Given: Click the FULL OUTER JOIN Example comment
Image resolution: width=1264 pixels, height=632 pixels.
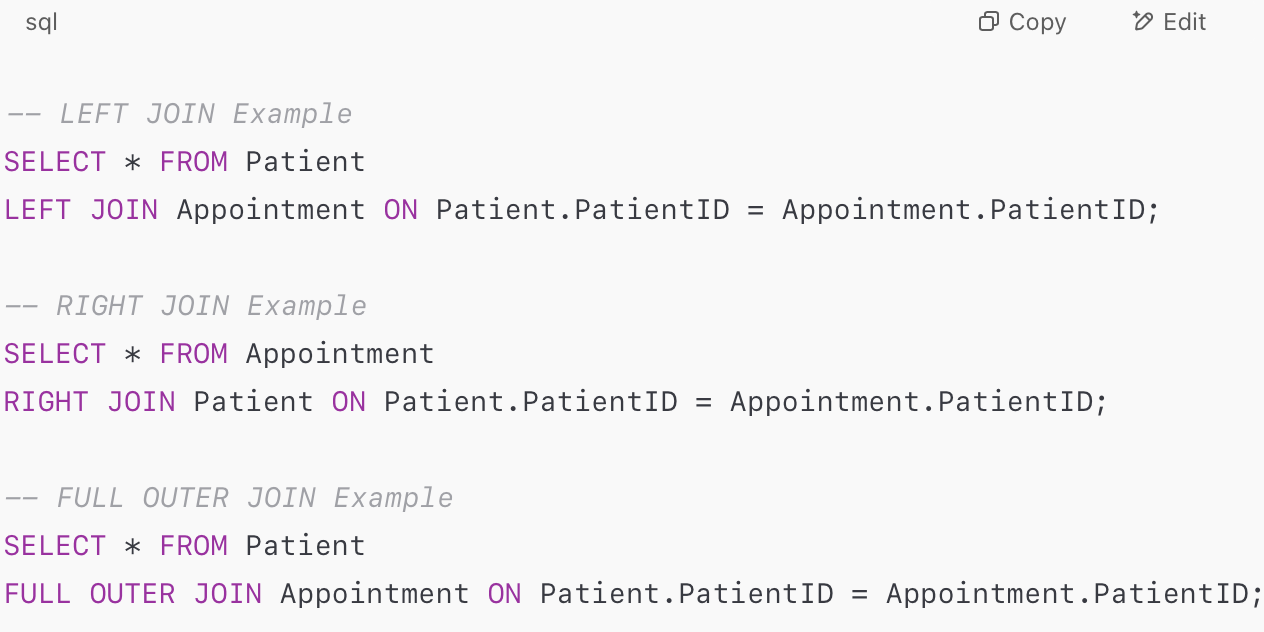Looking at the screenshot, I should (228, 498).
